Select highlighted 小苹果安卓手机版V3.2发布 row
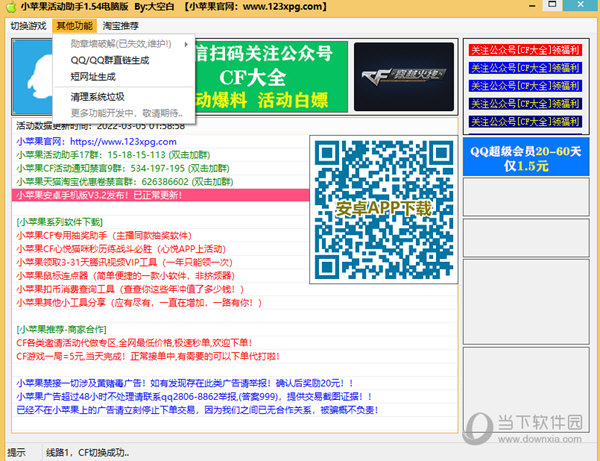The height and width of the screenshot is (461, 600). click(x=161, y=195)
